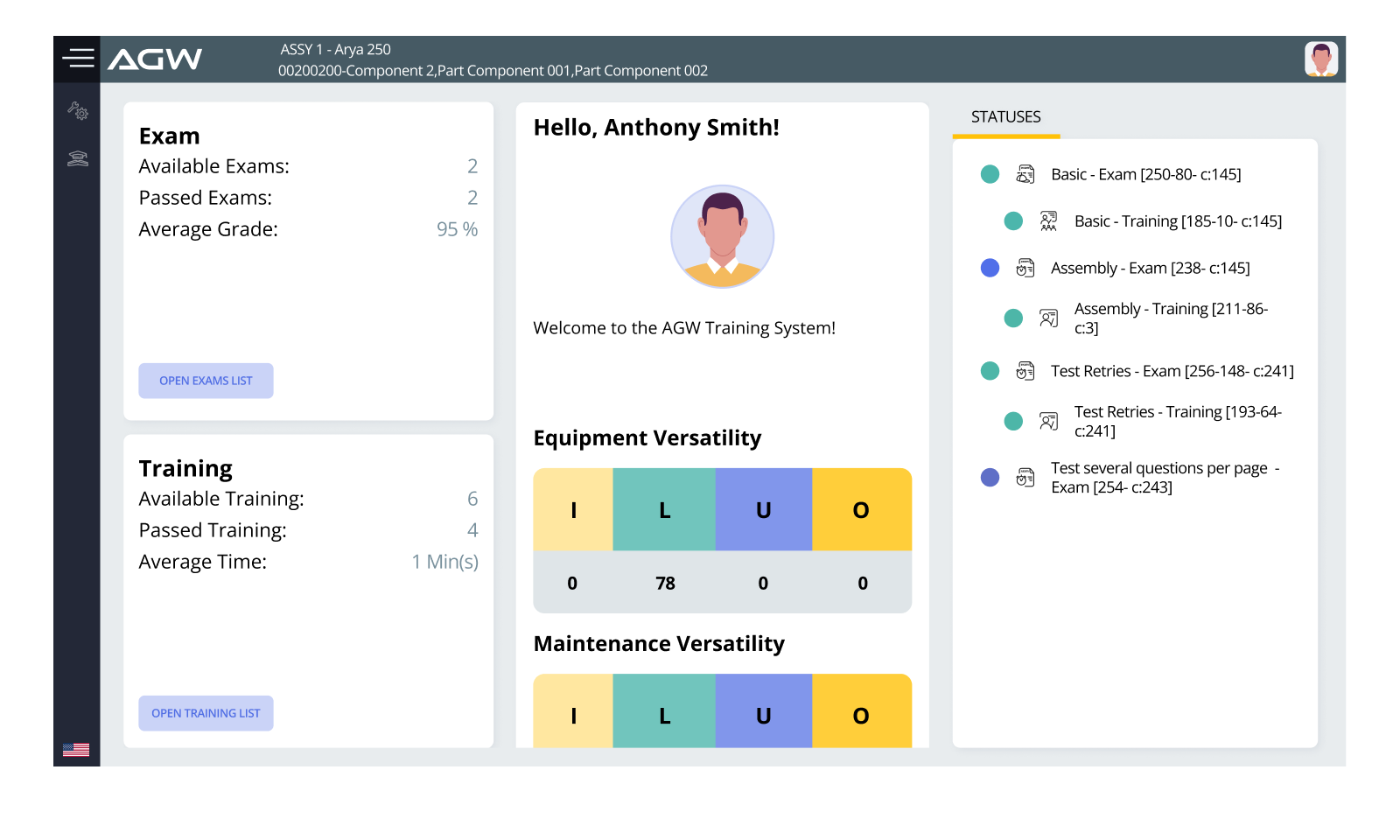1400x840 pixels.
Task: Click the ASSY 1 - Arya 250 header text
Action: [336, 50]
